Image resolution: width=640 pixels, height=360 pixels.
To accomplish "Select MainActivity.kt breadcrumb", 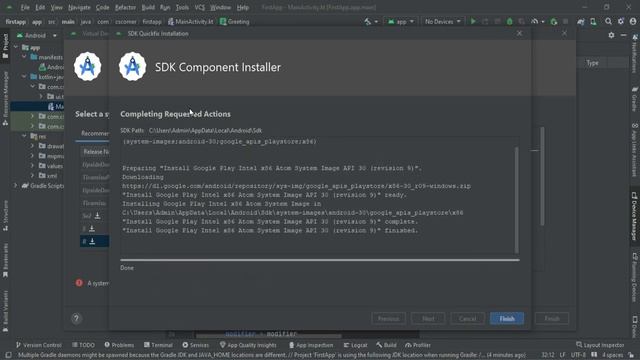I will click(190, 22).
